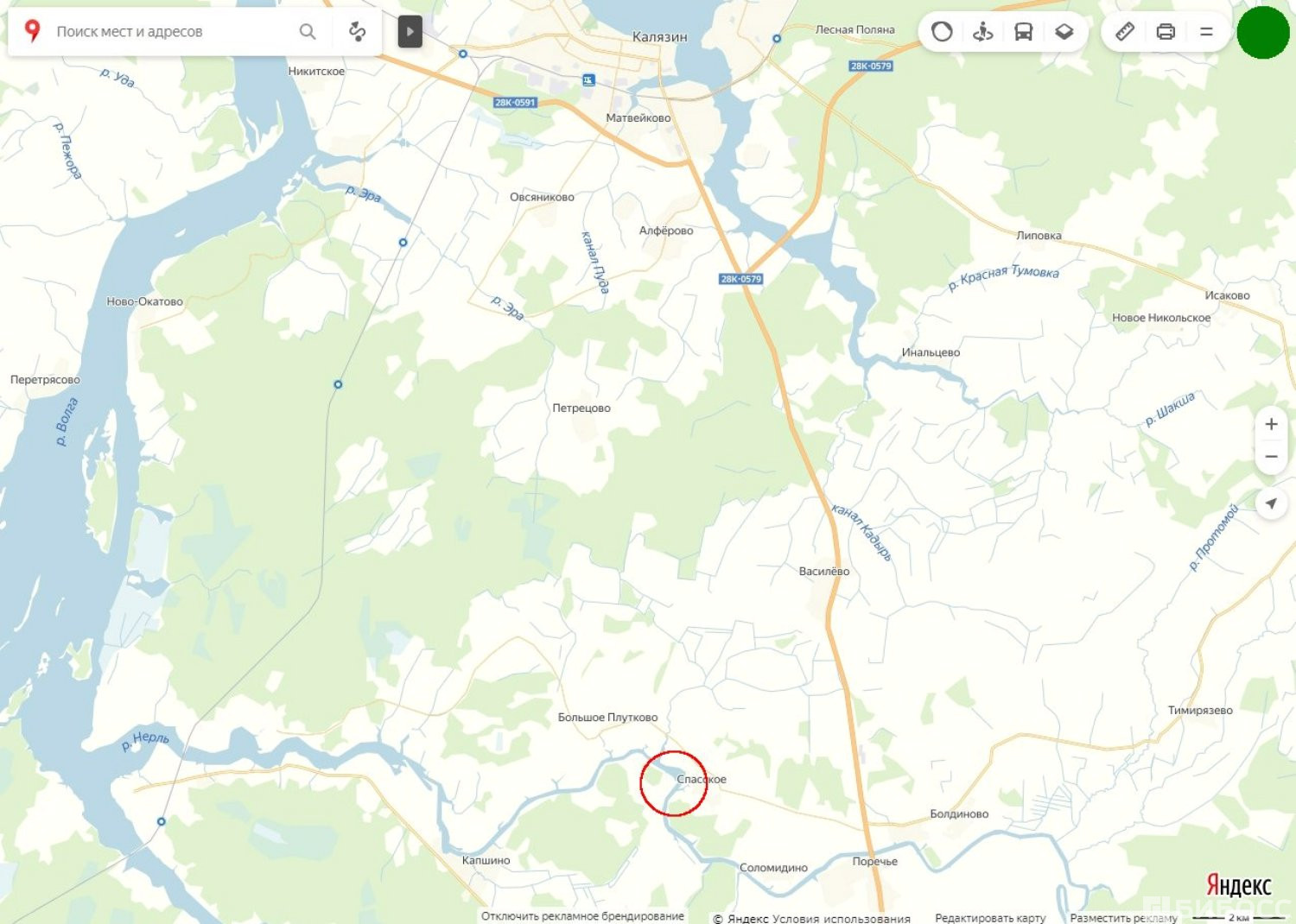Click the search magnifier icon
This screenshot has width=1296, height=924.
[x=307, y=32]
